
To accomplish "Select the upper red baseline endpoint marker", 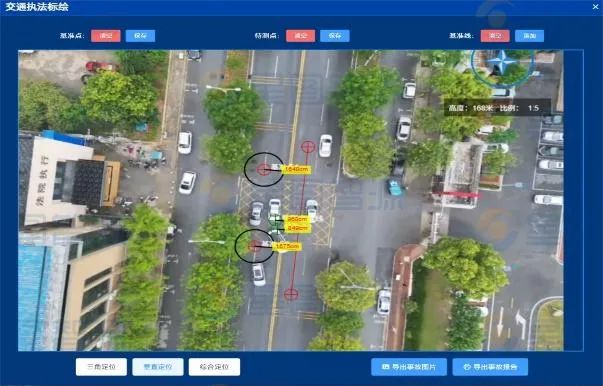I will pyautogui.click(x=308, y=146).
